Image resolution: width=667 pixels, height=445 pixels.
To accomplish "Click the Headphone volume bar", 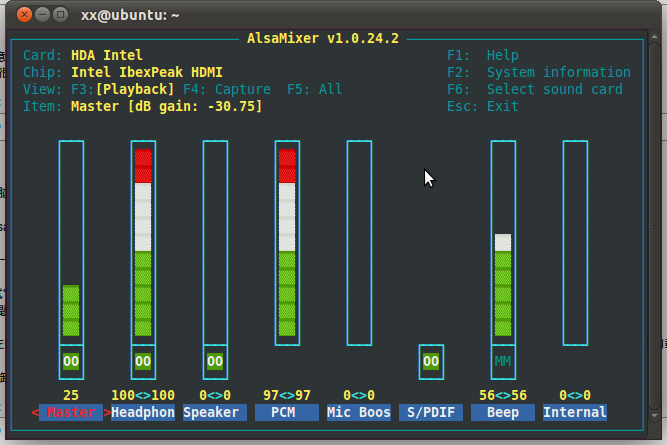I will (x=143, y=242).
